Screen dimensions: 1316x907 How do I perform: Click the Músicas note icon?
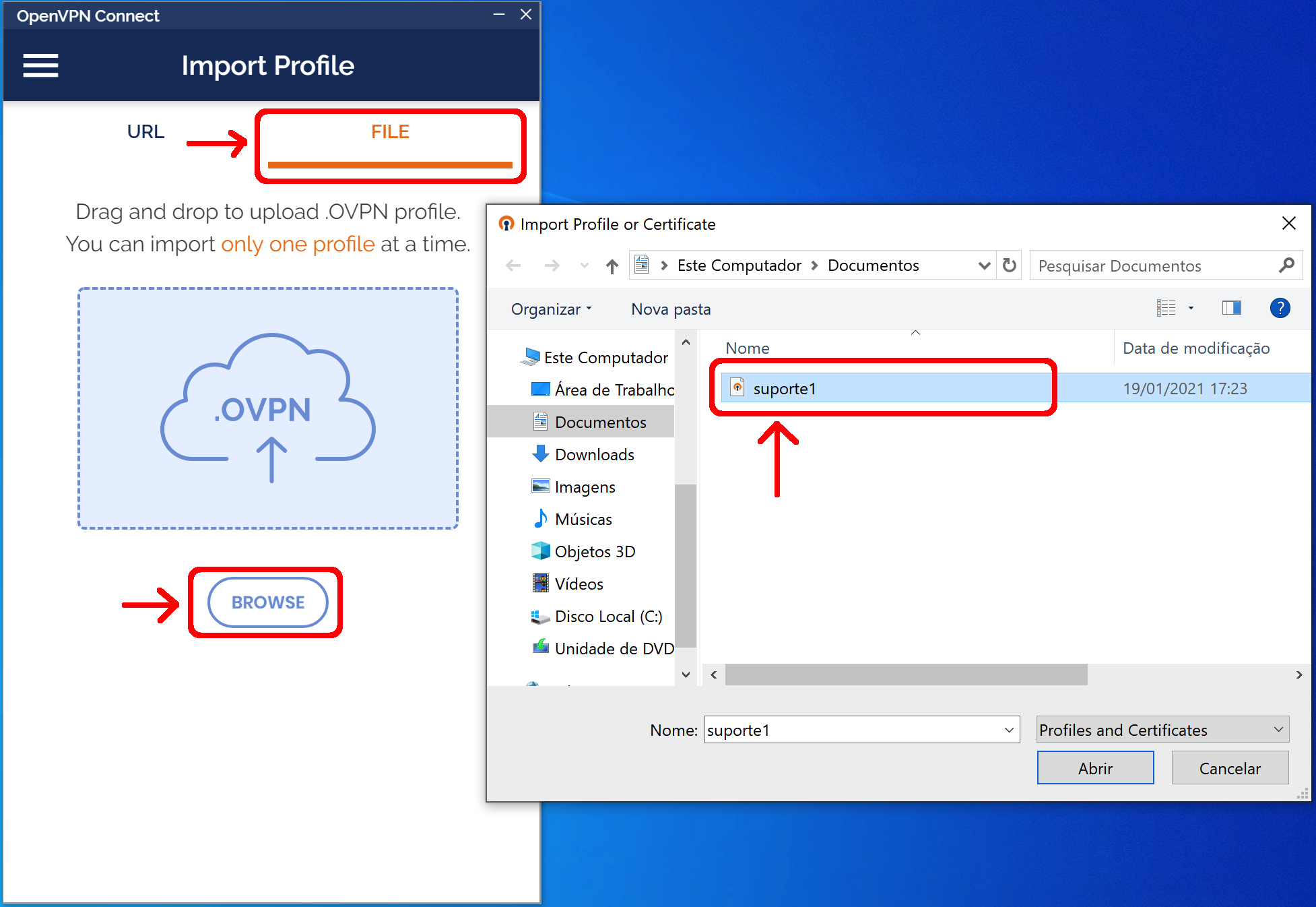(x=540, y=518)
